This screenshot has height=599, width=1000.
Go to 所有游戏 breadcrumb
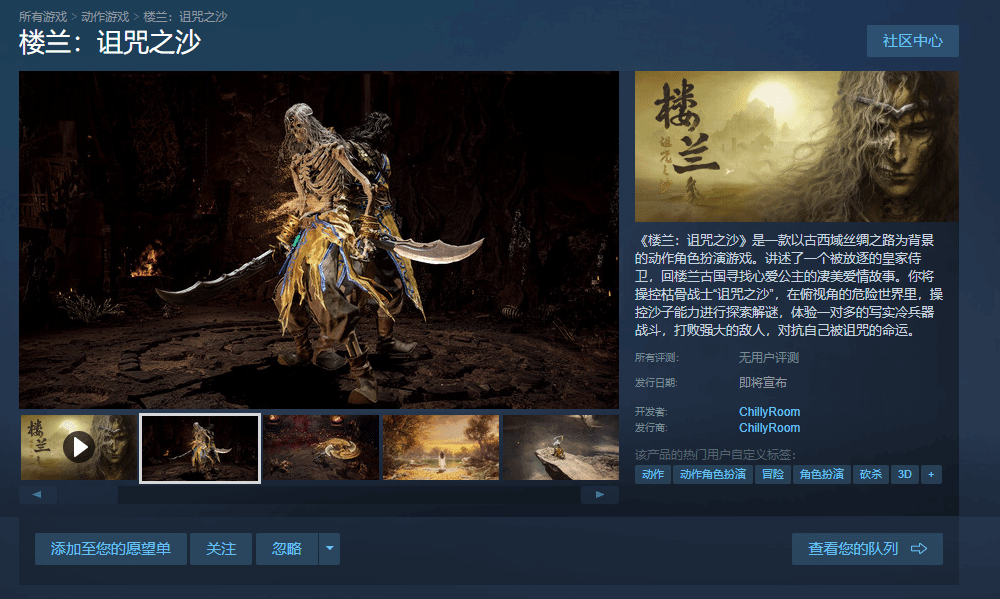point(43,17)
